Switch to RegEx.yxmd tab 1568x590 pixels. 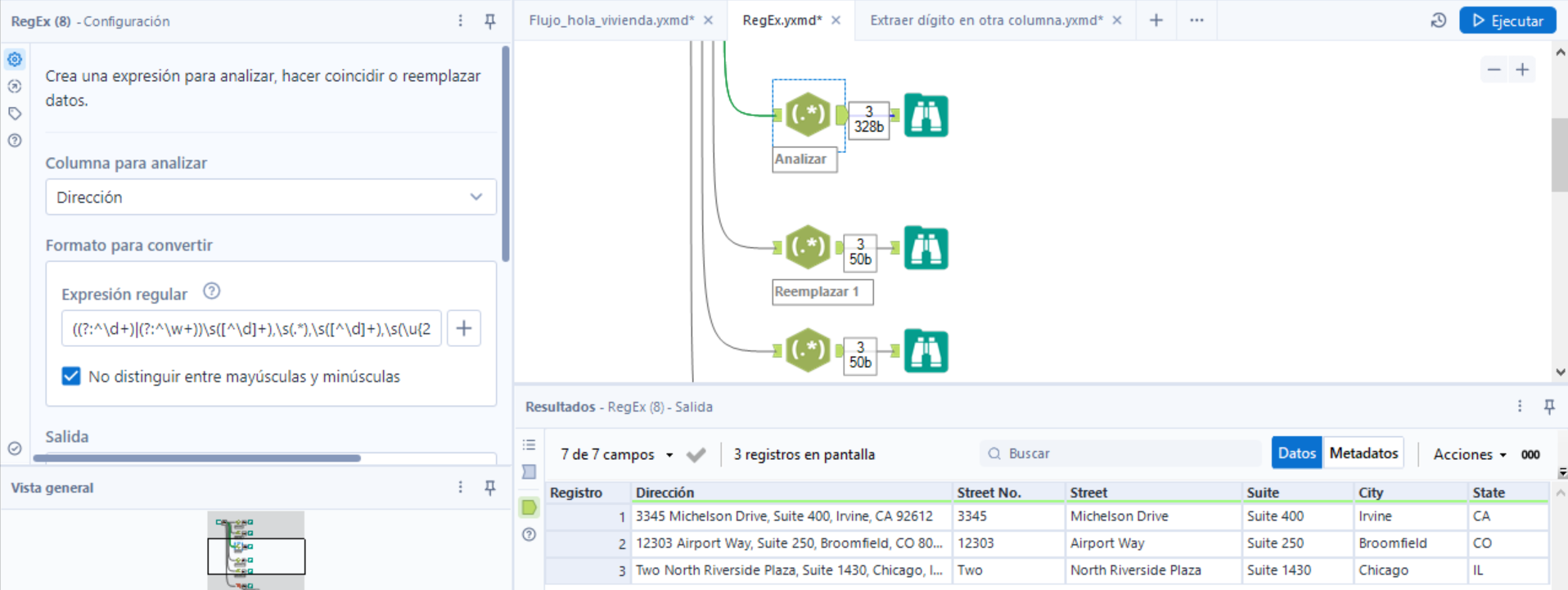(782, 20)
